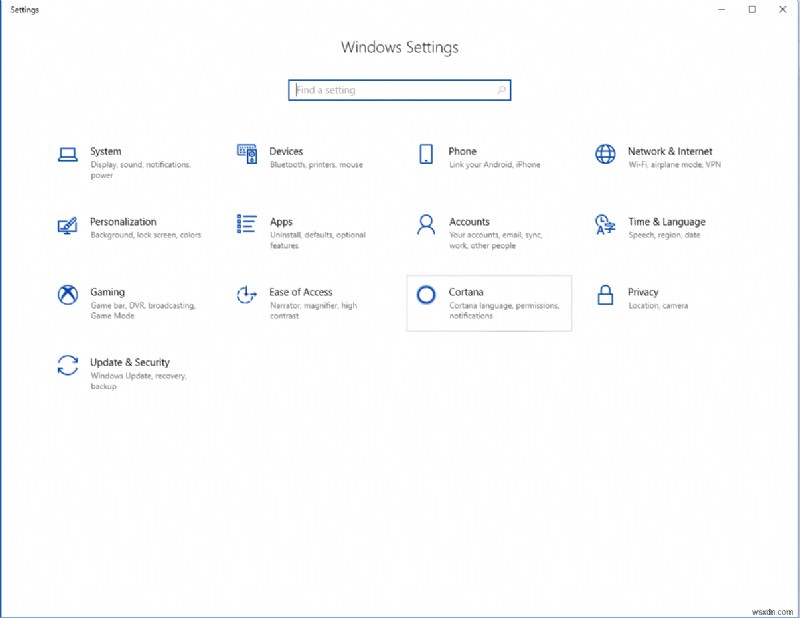Screen dimensions: 800x618
Task: Click 'Location, camera' text
Action: point(658,305)
